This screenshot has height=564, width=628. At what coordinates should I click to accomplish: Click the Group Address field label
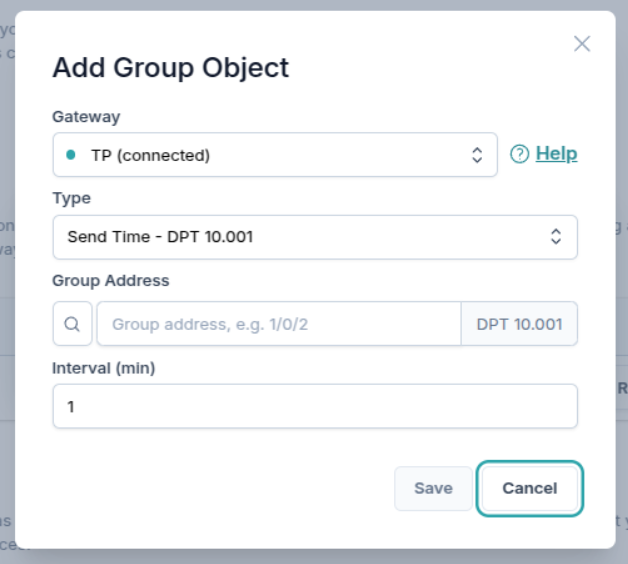click(110, 281)
